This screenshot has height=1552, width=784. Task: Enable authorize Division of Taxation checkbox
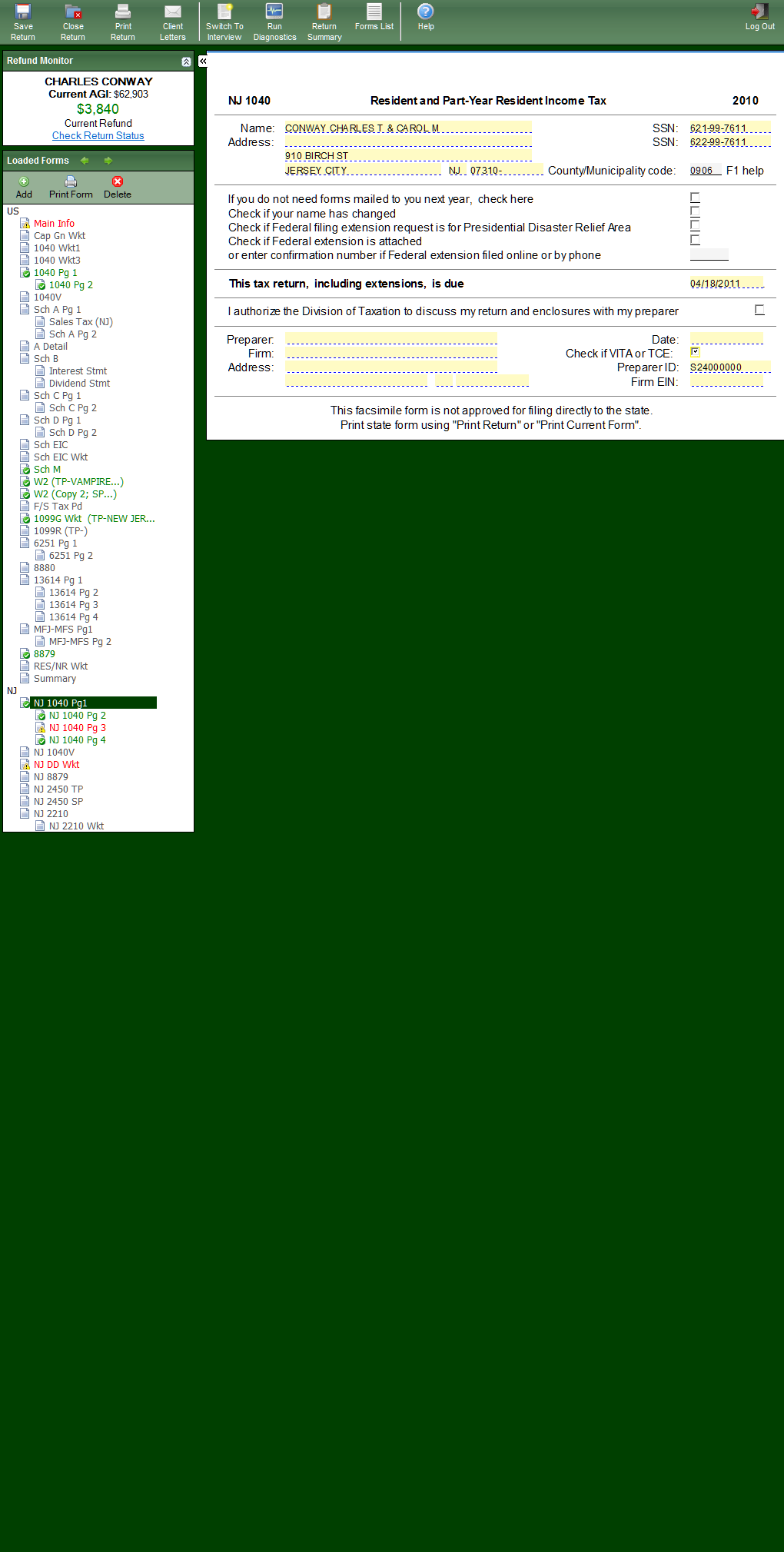click(759, 310)
